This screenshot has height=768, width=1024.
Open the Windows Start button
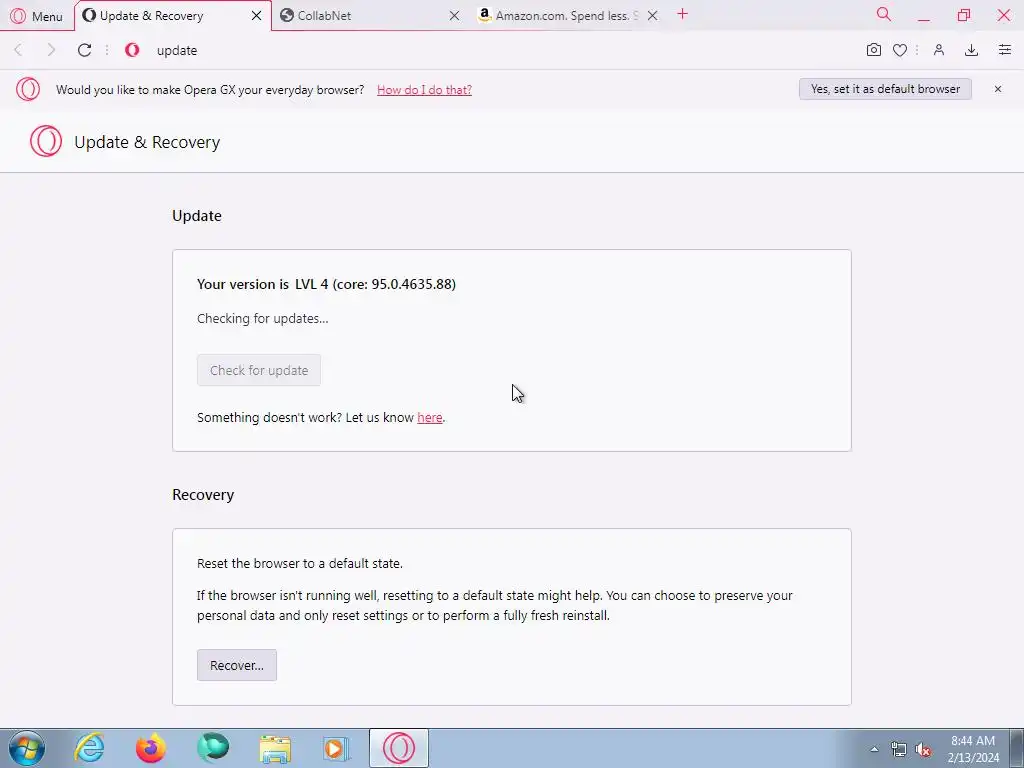[27, 748]
